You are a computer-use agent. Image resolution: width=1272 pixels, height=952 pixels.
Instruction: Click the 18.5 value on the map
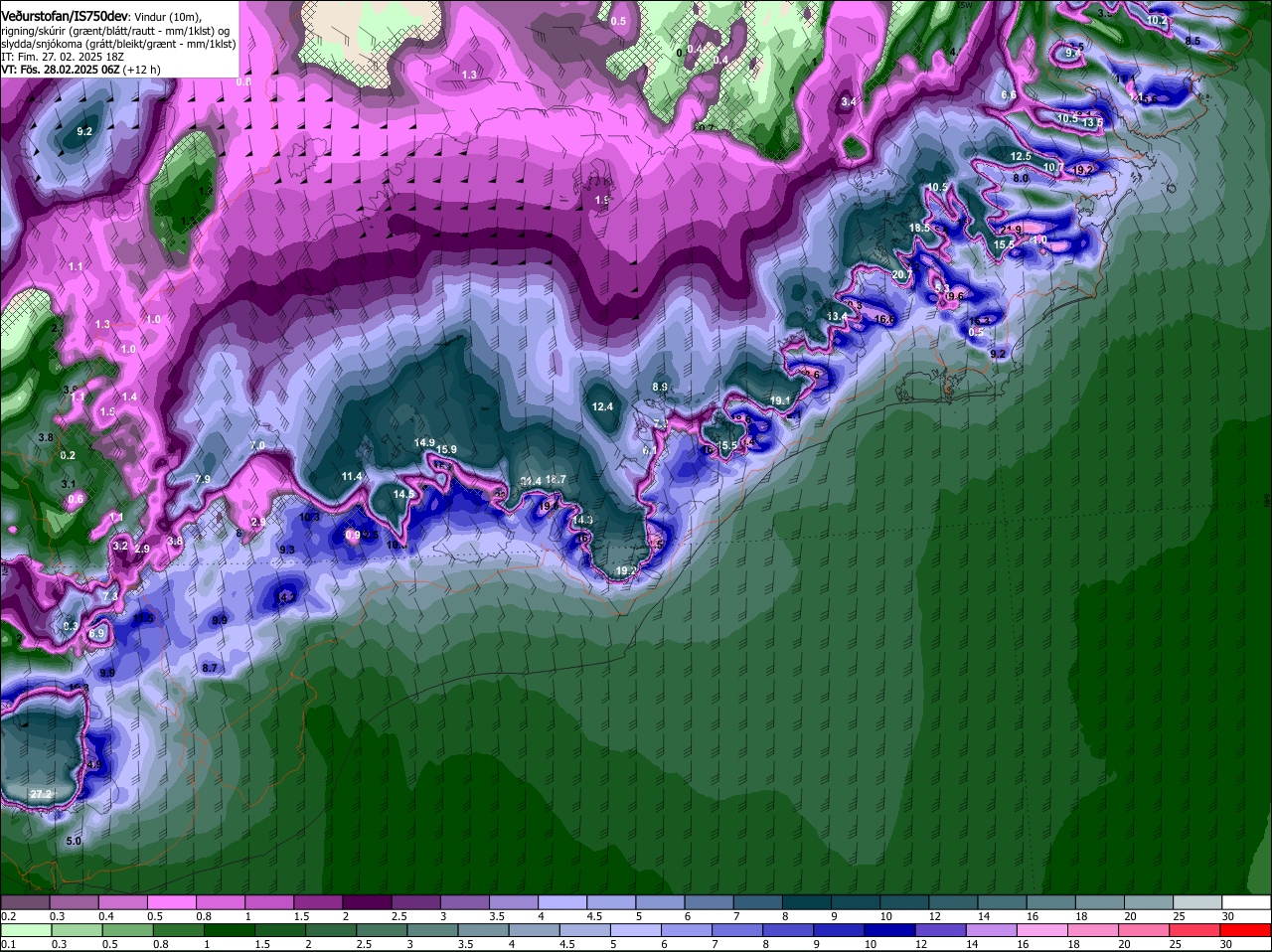[x=919, y=228]
